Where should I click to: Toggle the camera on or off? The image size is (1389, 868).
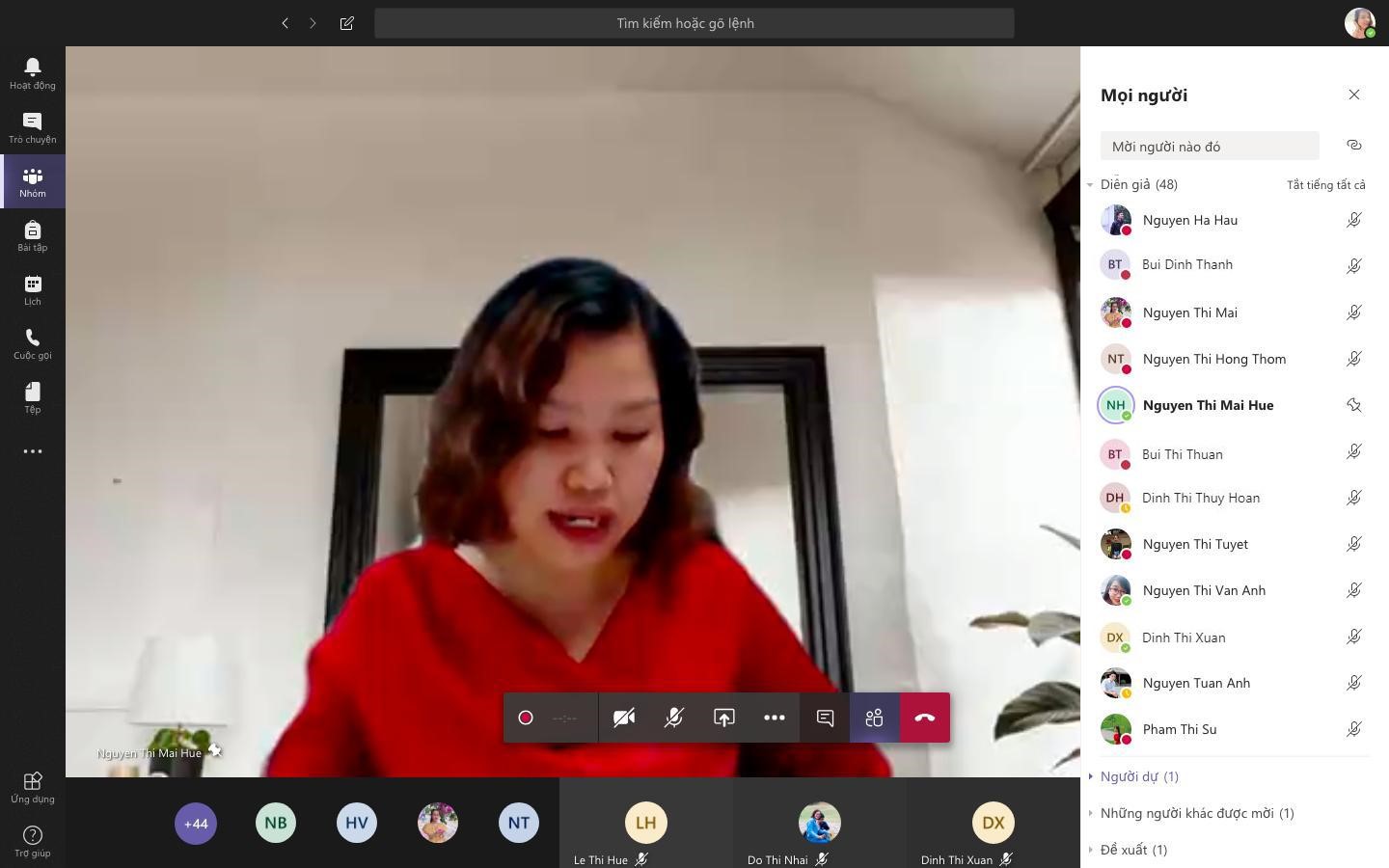624,718
